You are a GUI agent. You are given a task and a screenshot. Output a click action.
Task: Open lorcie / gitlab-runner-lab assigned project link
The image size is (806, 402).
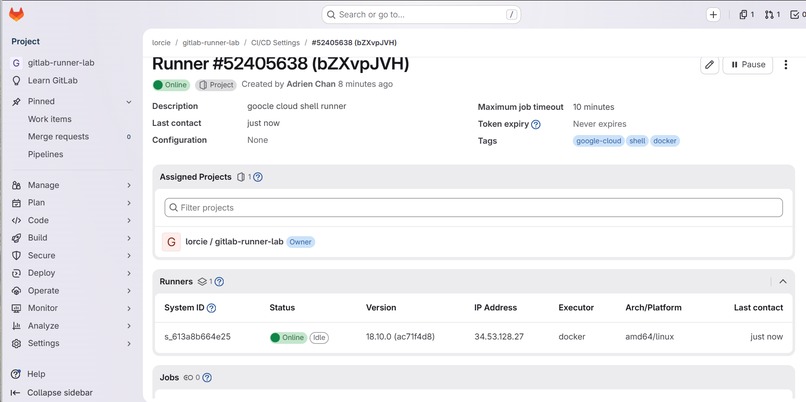(x=234, y=242)
